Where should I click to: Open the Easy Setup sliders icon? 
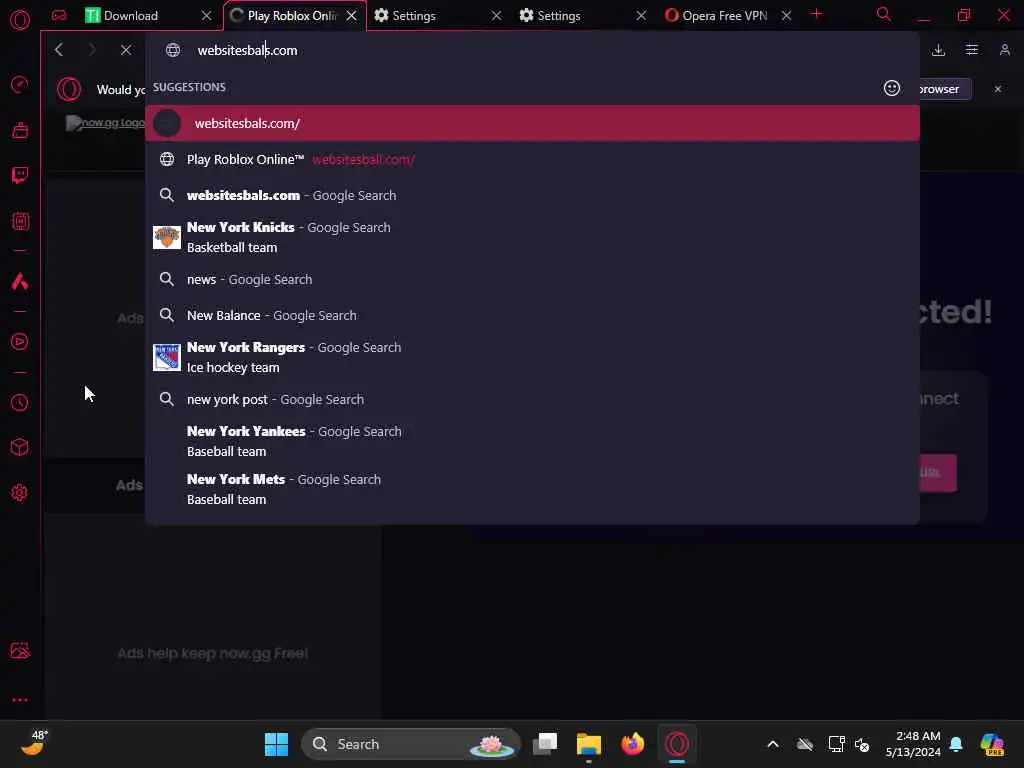[x=972, y=50]
